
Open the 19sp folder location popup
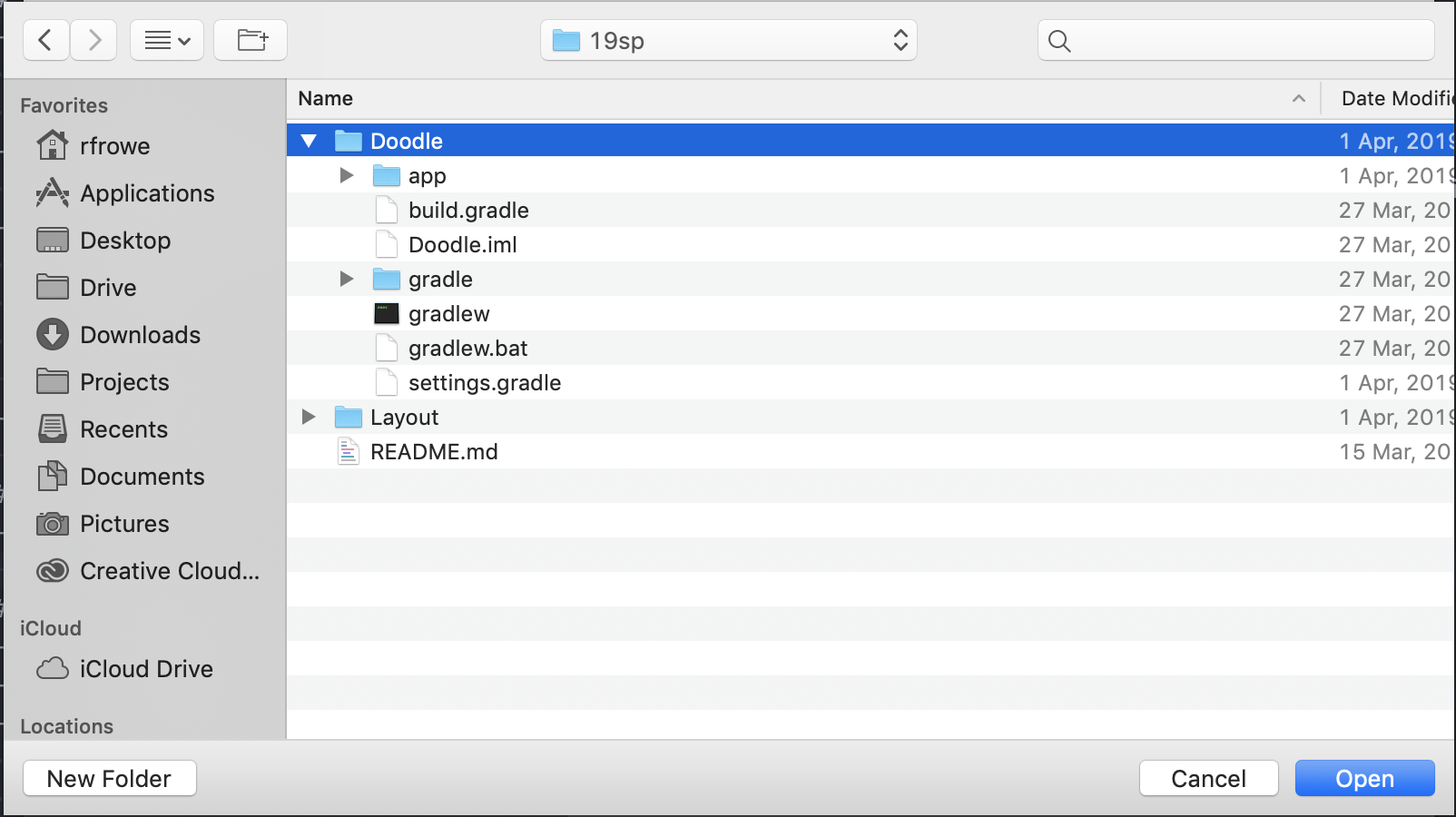click(x=728, y=41)
